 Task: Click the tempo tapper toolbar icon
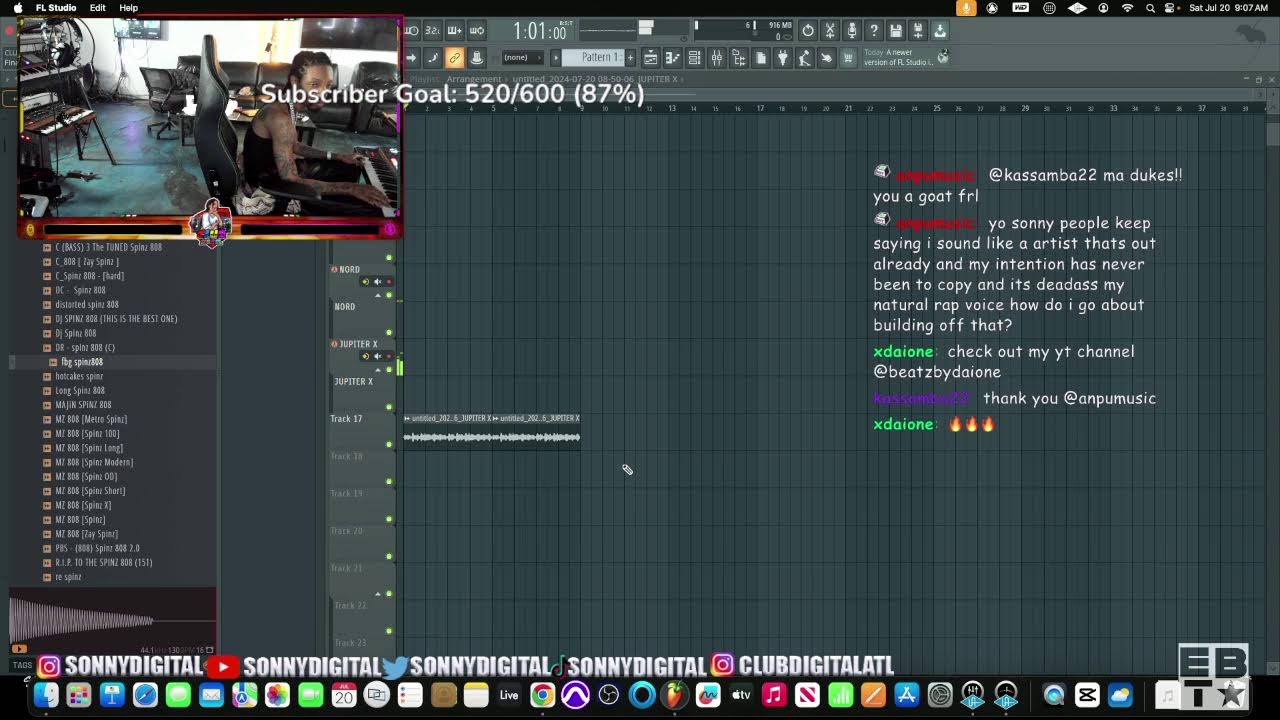pos(804,58)
